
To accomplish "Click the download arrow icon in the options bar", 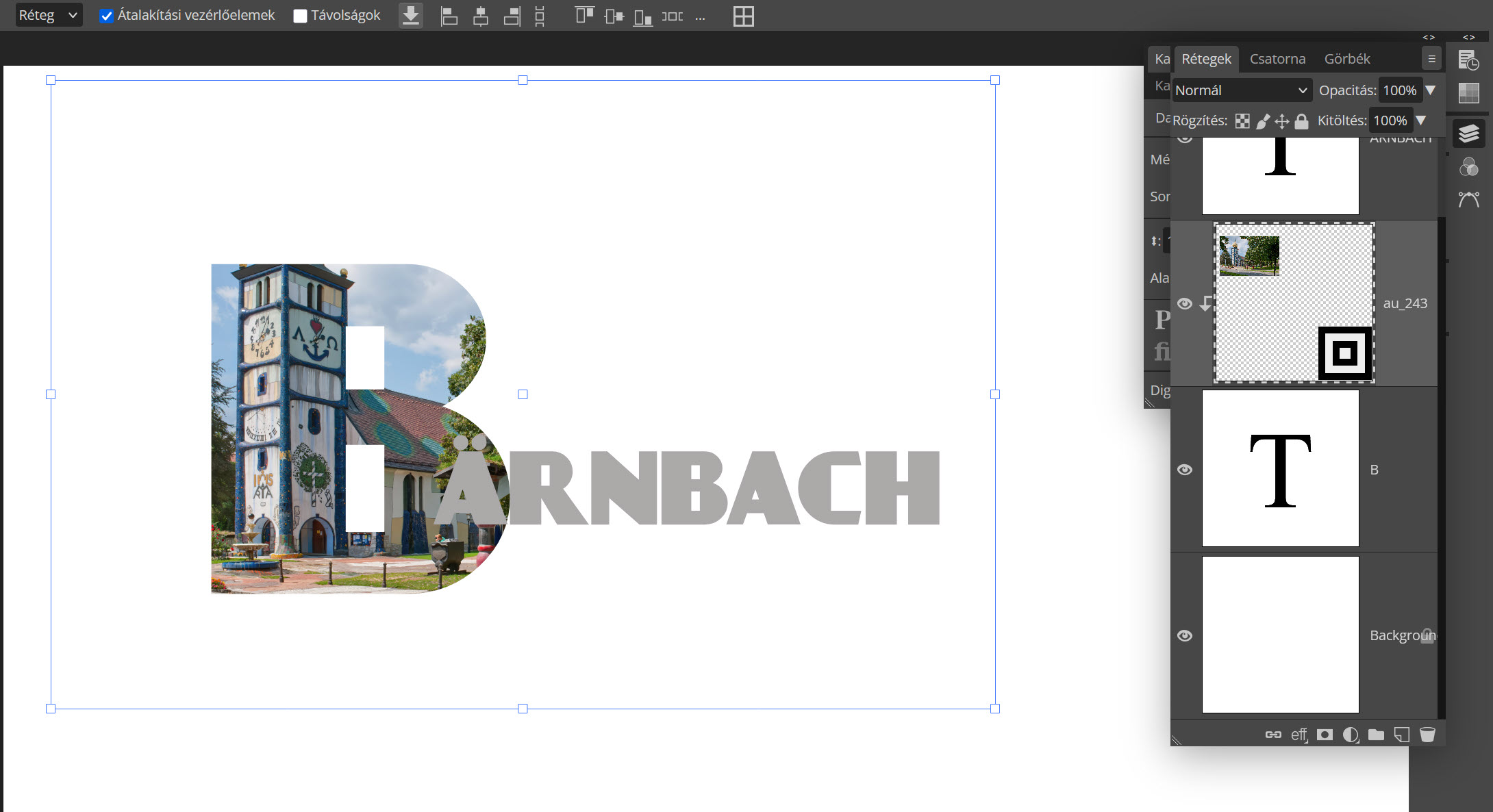I will [x=411, y=16].
